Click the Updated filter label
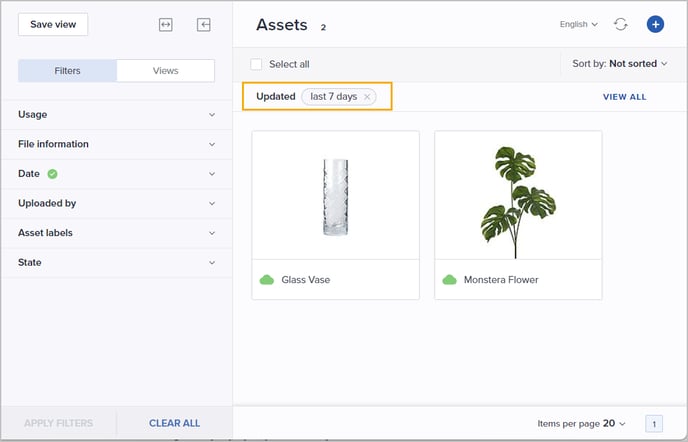Image resolution: width=688 pixels, height=442 pixels. 276,97
